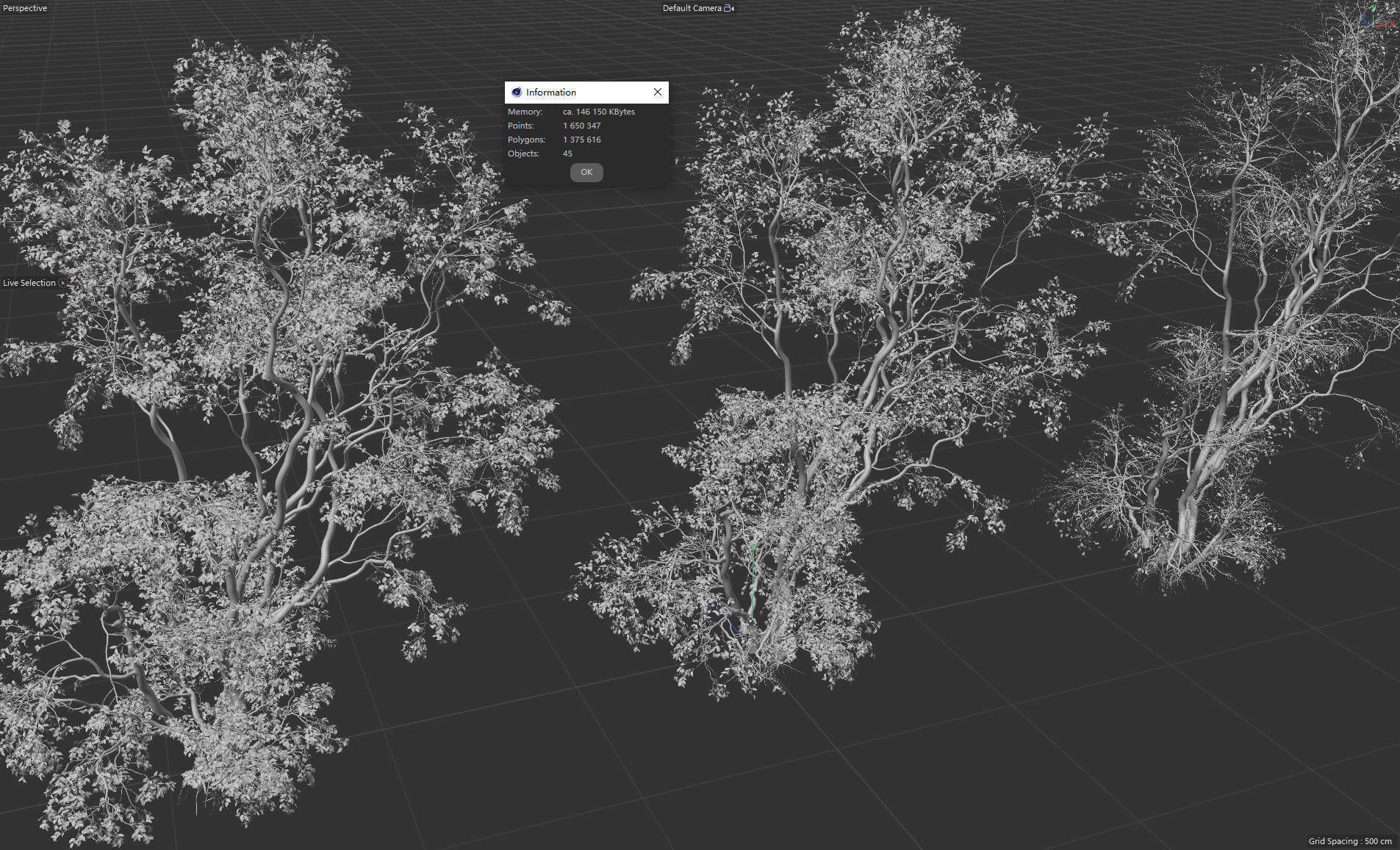The image size is (1400, 850).
Task: Click the Live Selection tool label
Action: [29, 283]
